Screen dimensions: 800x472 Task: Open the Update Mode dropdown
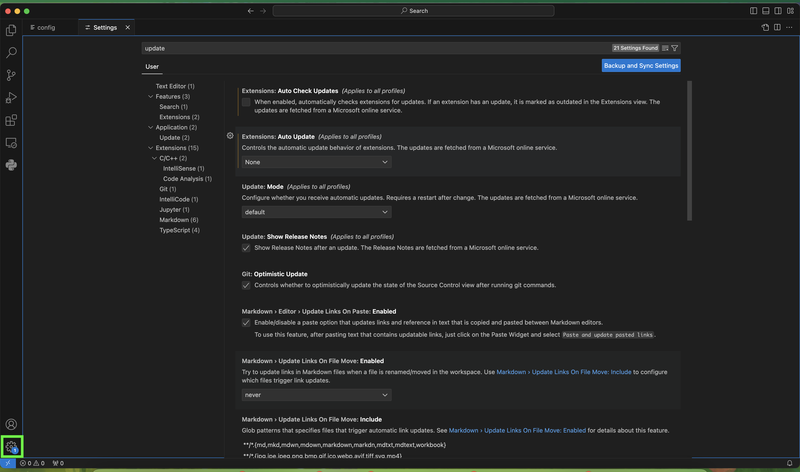tap(316, 212)
